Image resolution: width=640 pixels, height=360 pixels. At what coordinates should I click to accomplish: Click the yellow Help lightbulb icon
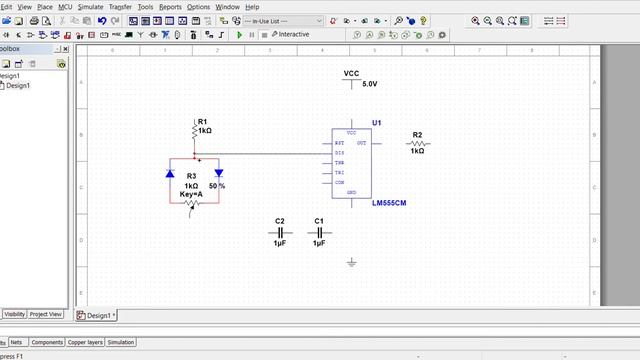click(x=423, y=21)
